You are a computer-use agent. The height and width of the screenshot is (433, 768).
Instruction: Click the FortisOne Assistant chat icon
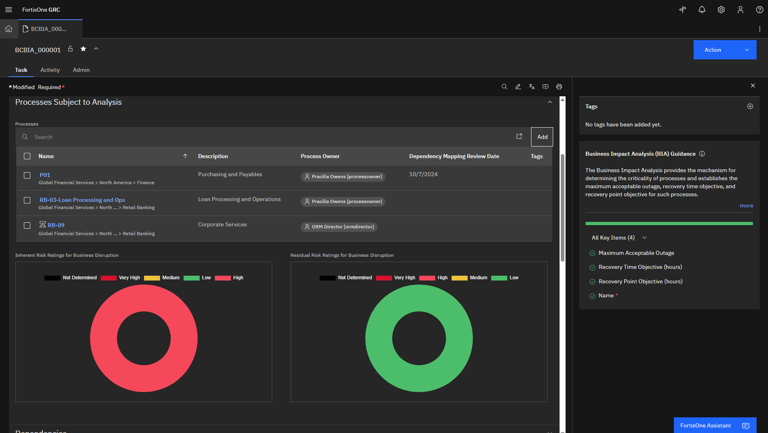(745, 426)
